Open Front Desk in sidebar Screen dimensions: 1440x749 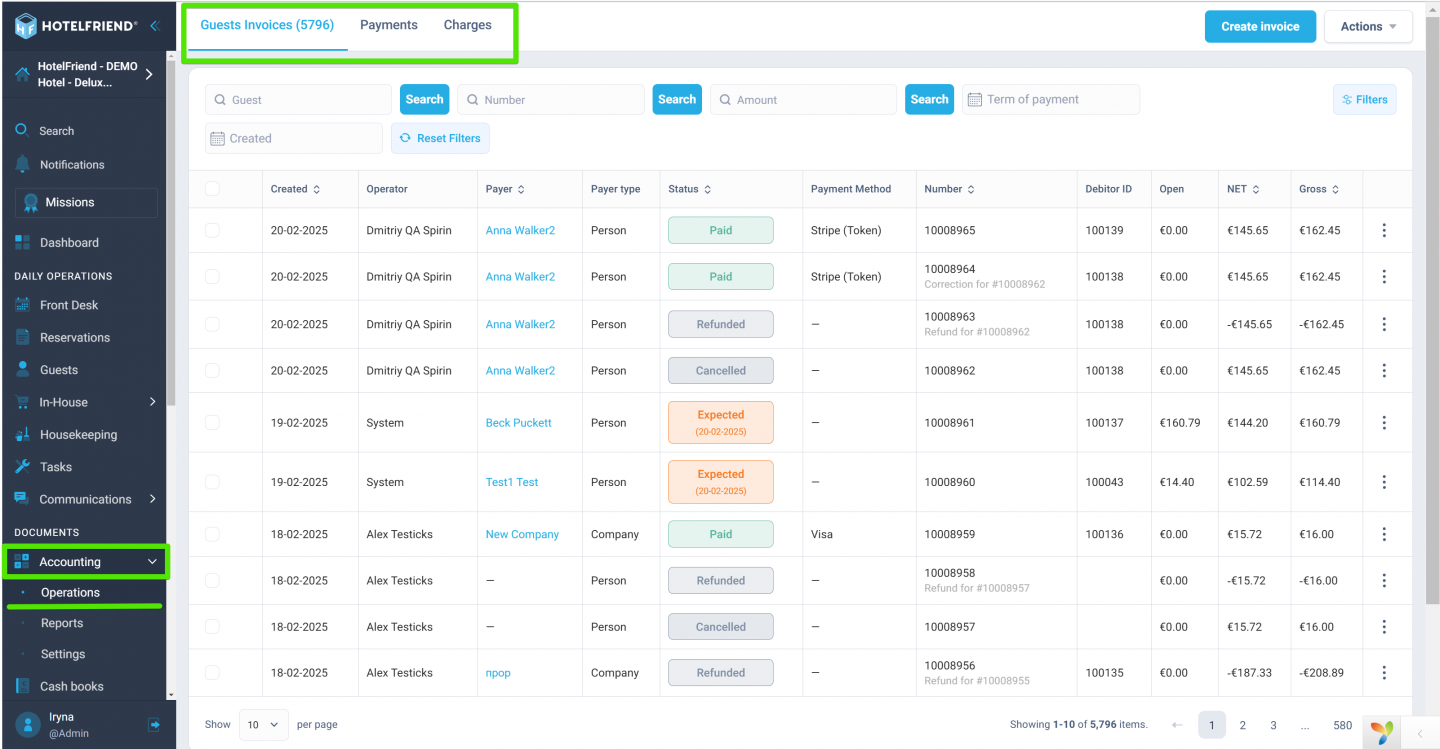coord(57,306)
